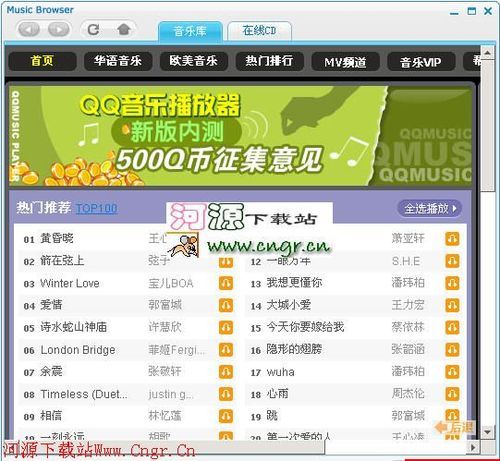The image size is (500, 461).
Task: Download song 15 今天你要嫁给我
Action: pos(452,327)
